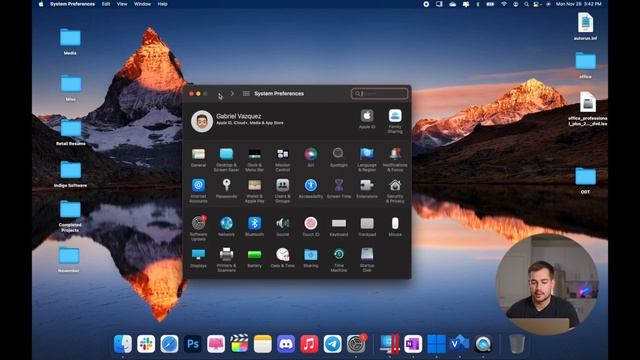Viewport: 640px width, 360px height.
Task: Open Notifications & Focus preferences
Action: [x=395, y=159]
